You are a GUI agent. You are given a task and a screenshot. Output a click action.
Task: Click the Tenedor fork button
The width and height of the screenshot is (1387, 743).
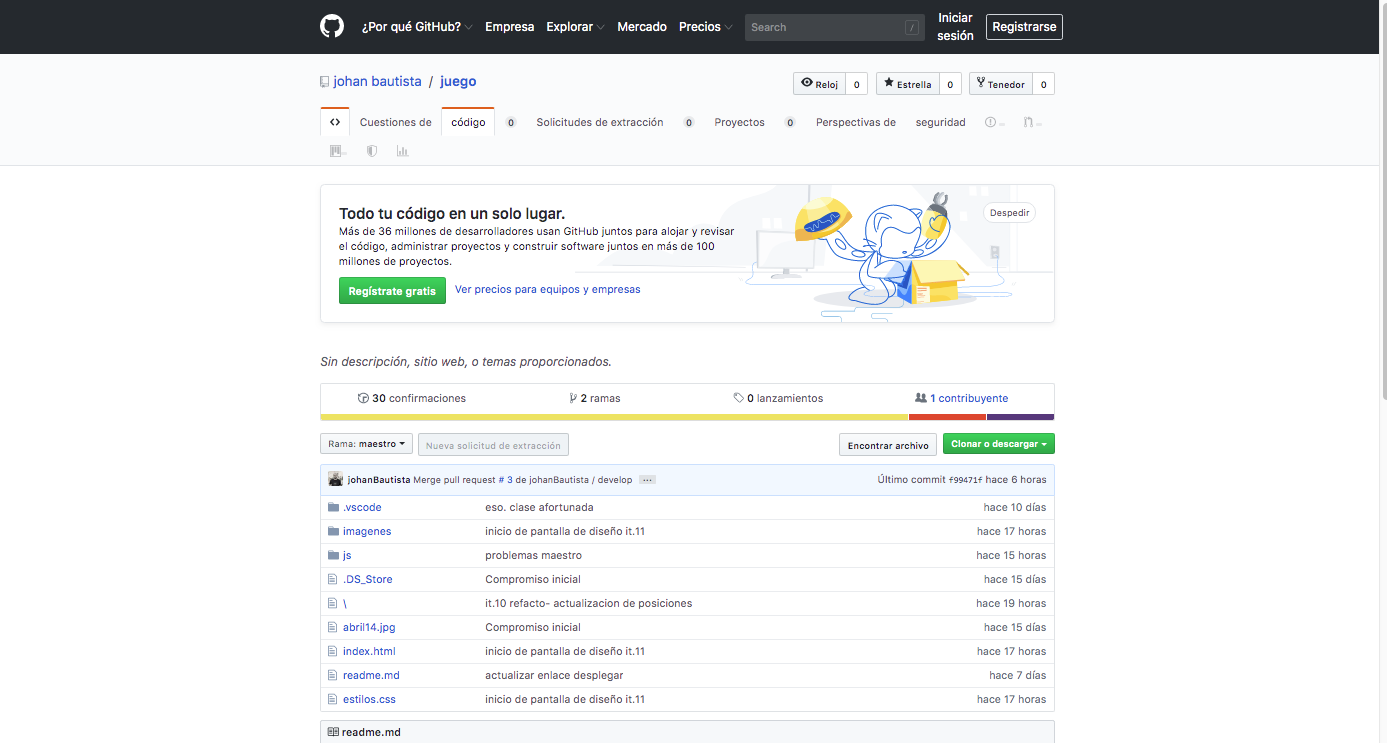click(x=1000, y=84)
